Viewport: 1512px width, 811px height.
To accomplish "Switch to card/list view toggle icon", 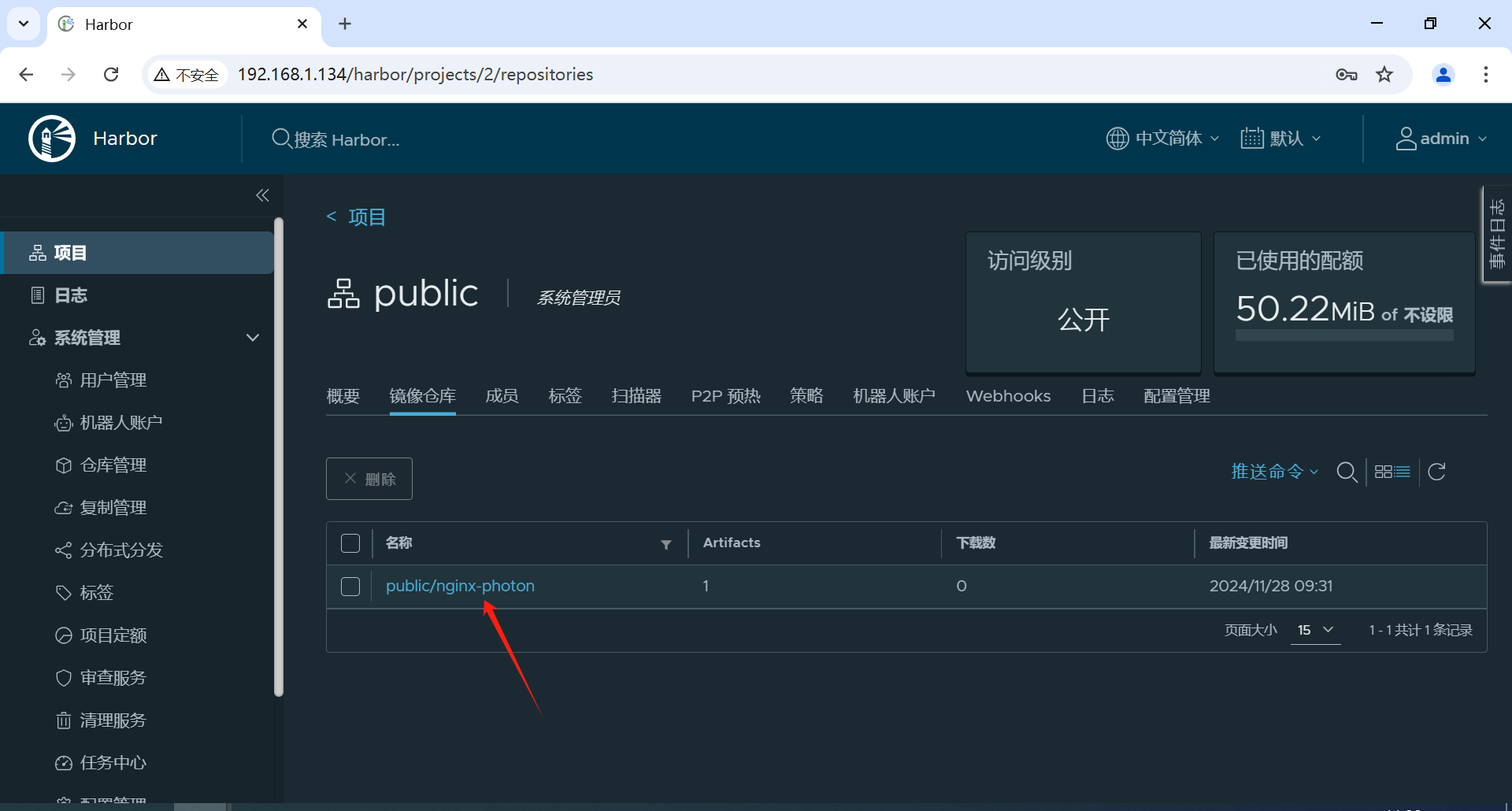I will coord(1392,472).
